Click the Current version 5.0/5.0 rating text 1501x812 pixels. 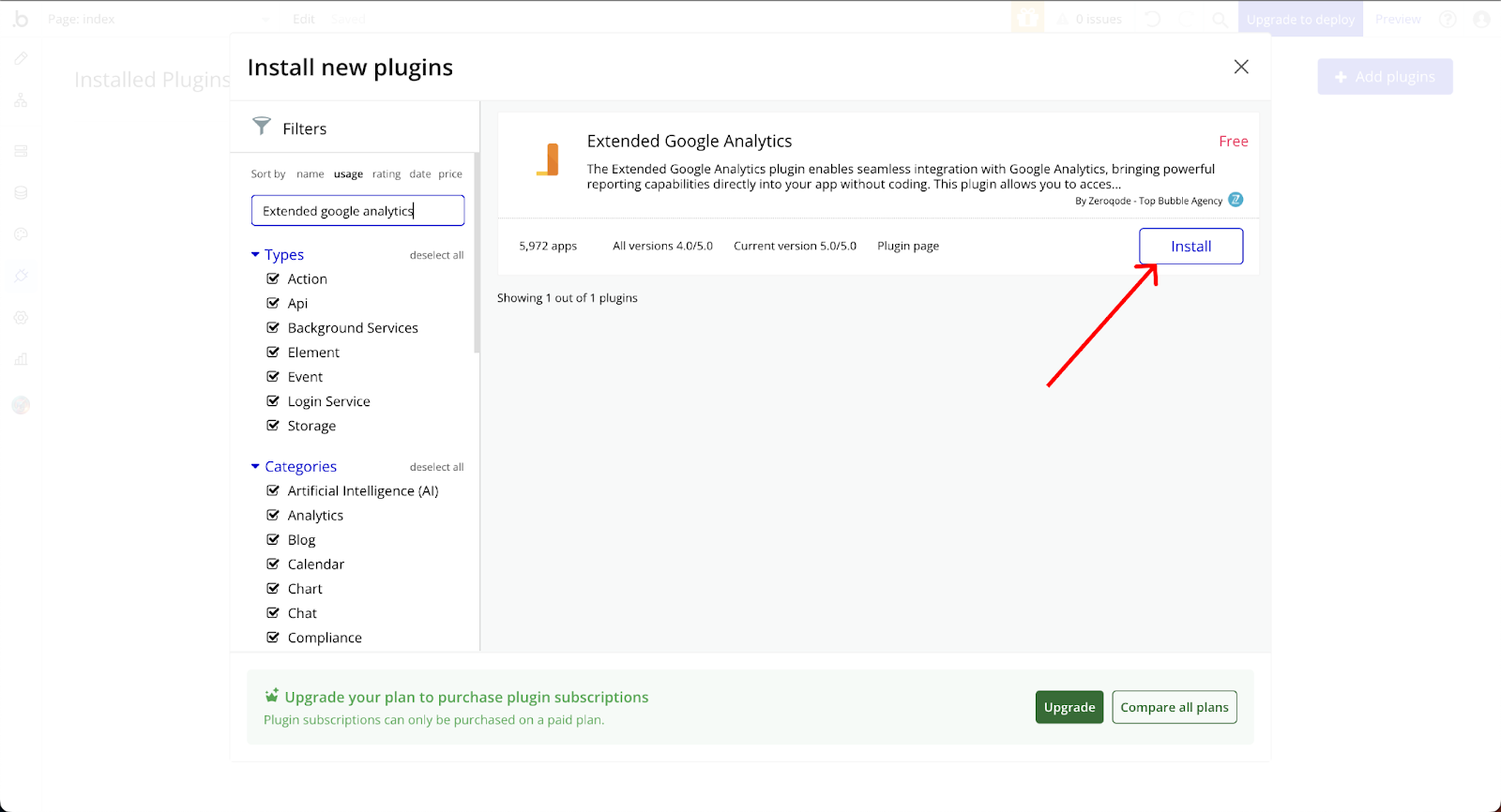pos(795,246)
